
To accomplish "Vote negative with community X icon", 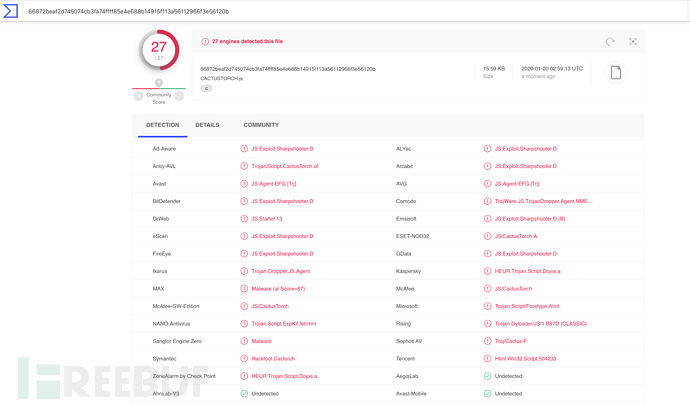I will tap(139, 95).
